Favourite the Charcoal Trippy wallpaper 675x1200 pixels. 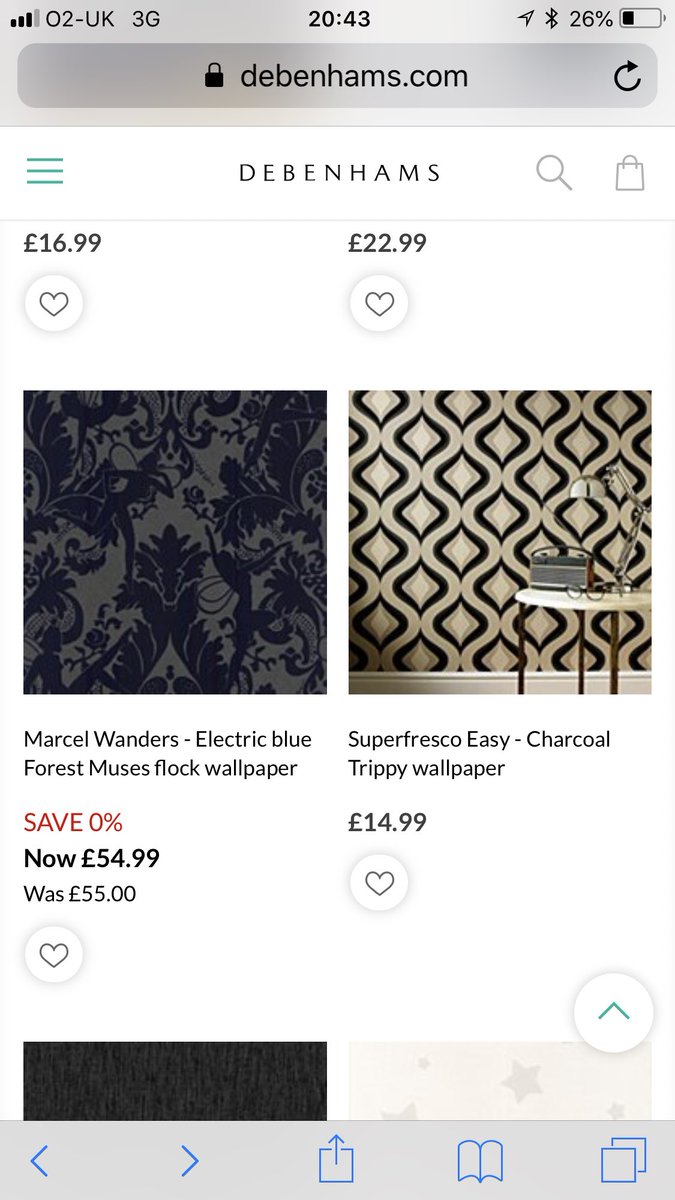[379, 883]
